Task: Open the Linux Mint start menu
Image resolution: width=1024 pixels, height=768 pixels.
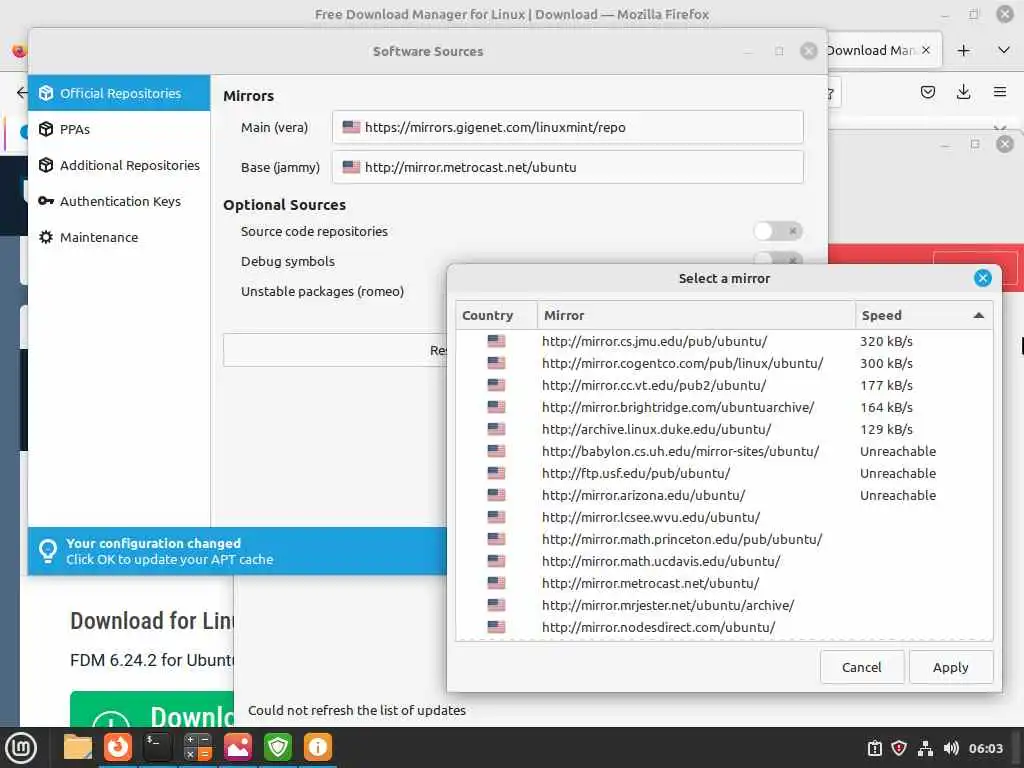Action: [x=21, y=747]
